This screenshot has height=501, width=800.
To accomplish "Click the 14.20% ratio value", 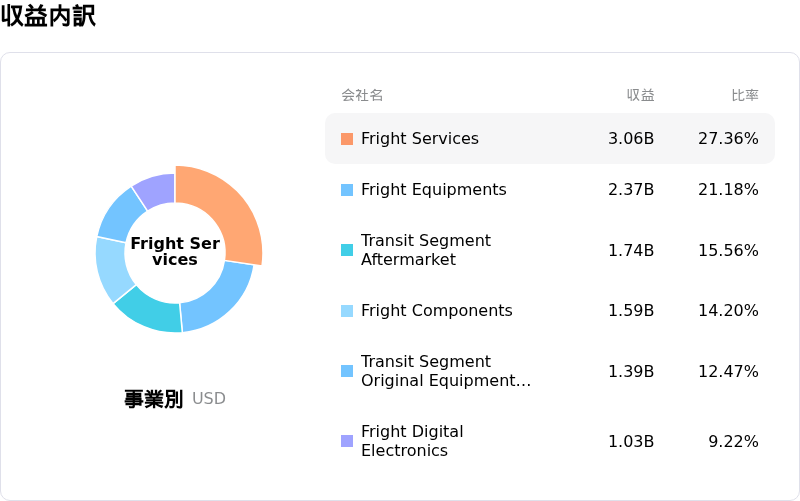I will click(728, 310).
